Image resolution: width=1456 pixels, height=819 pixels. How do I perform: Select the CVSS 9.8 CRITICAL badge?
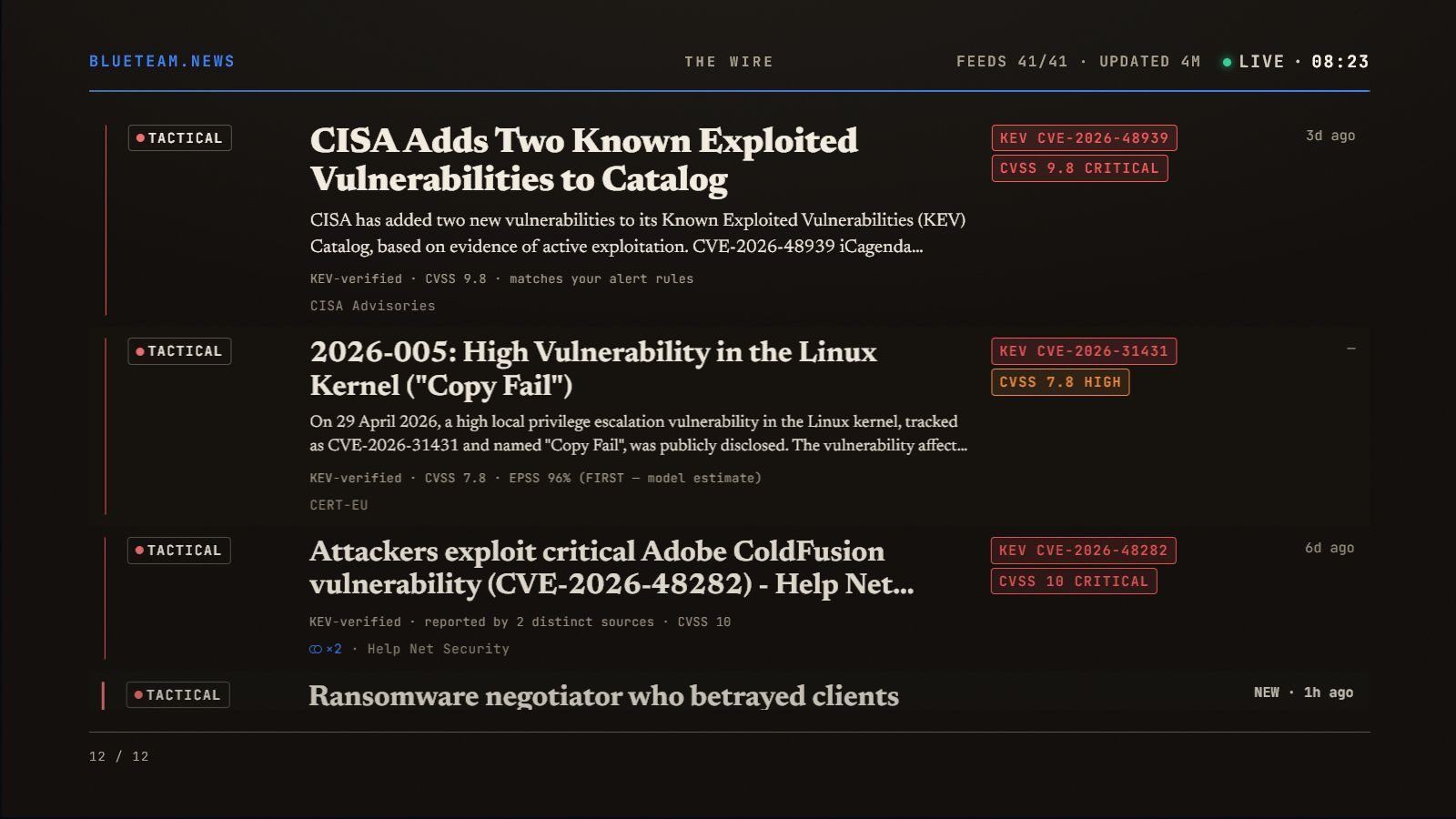point(1079,168)
